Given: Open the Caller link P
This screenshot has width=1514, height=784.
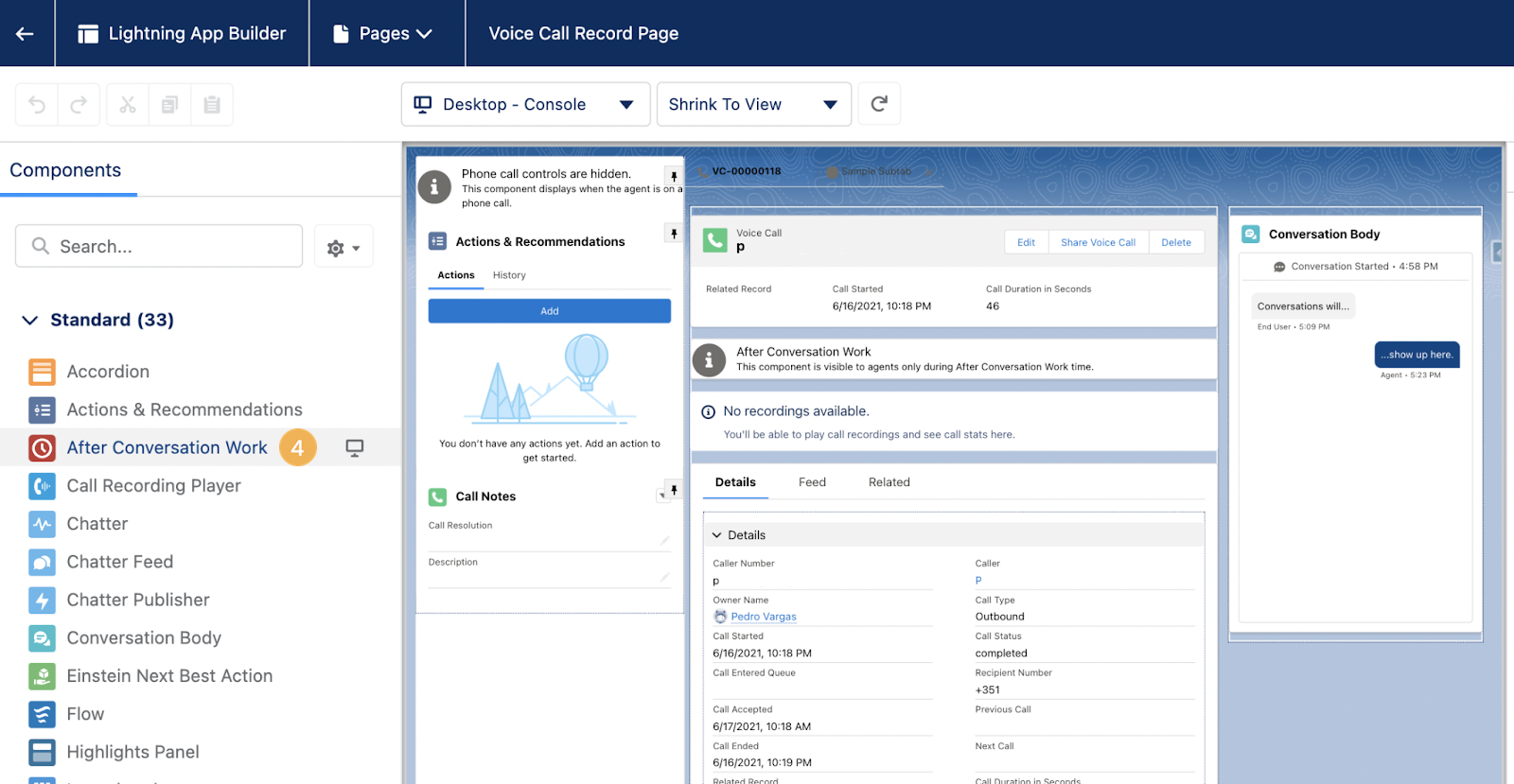Looking at the screenshot, I should click(x=978, y=580).
